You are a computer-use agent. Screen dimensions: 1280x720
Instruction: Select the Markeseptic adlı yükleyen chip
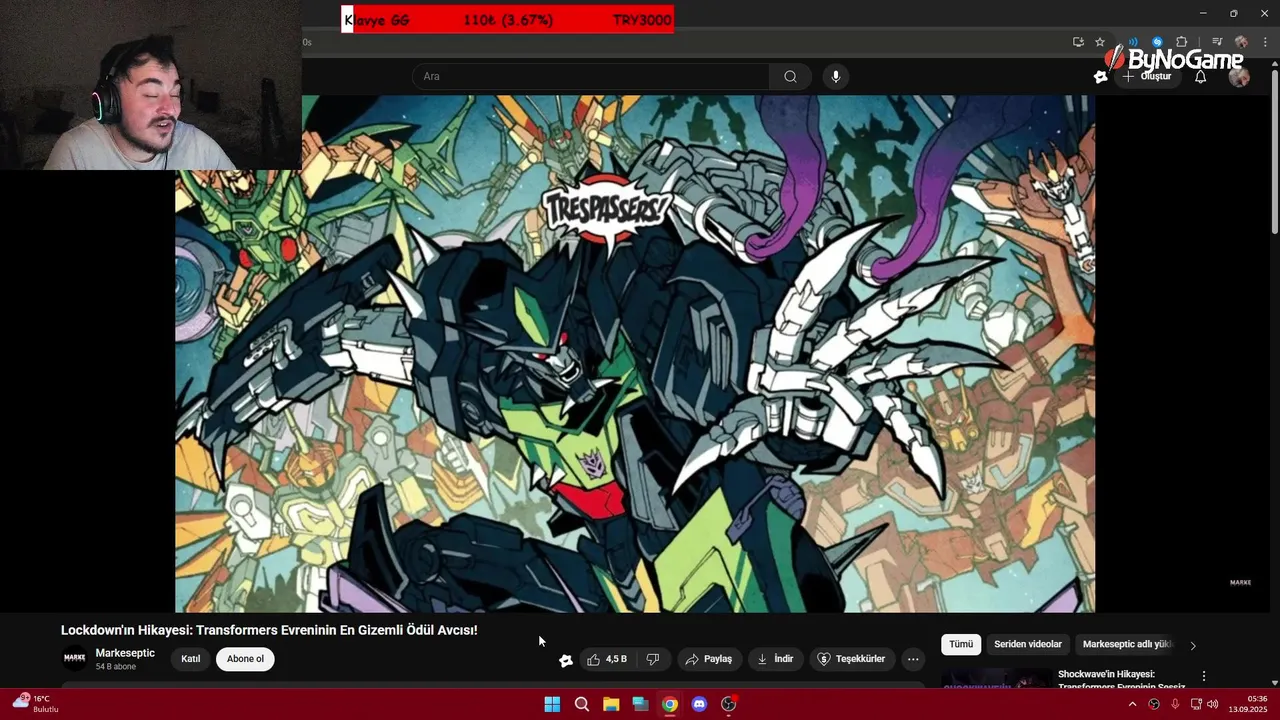(1127, 644)
